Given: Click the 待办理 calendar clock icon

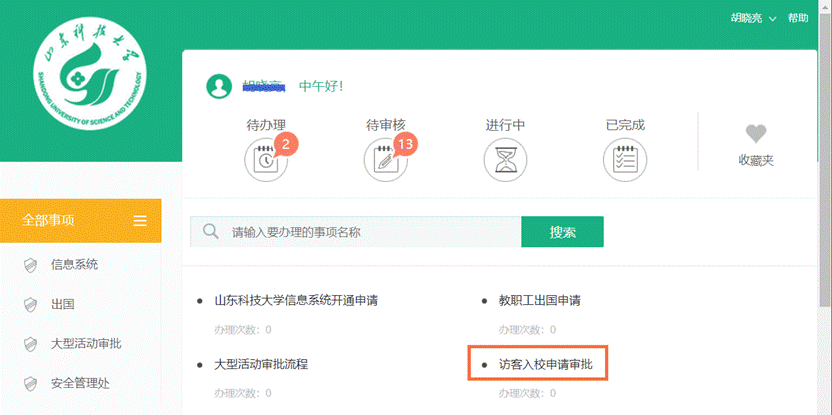Looking at the screenshot, I should point(265,159).
